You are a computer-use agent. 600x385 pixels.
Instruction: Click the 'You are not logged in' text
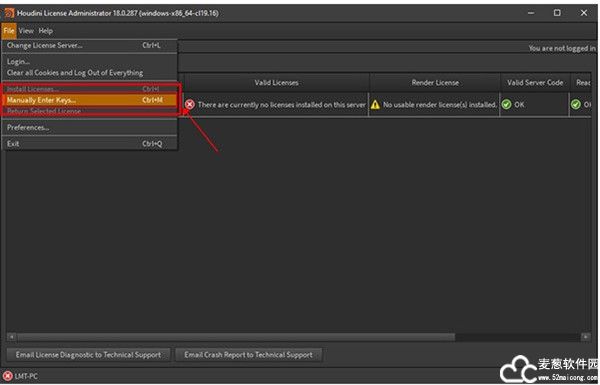pos(562,48)
